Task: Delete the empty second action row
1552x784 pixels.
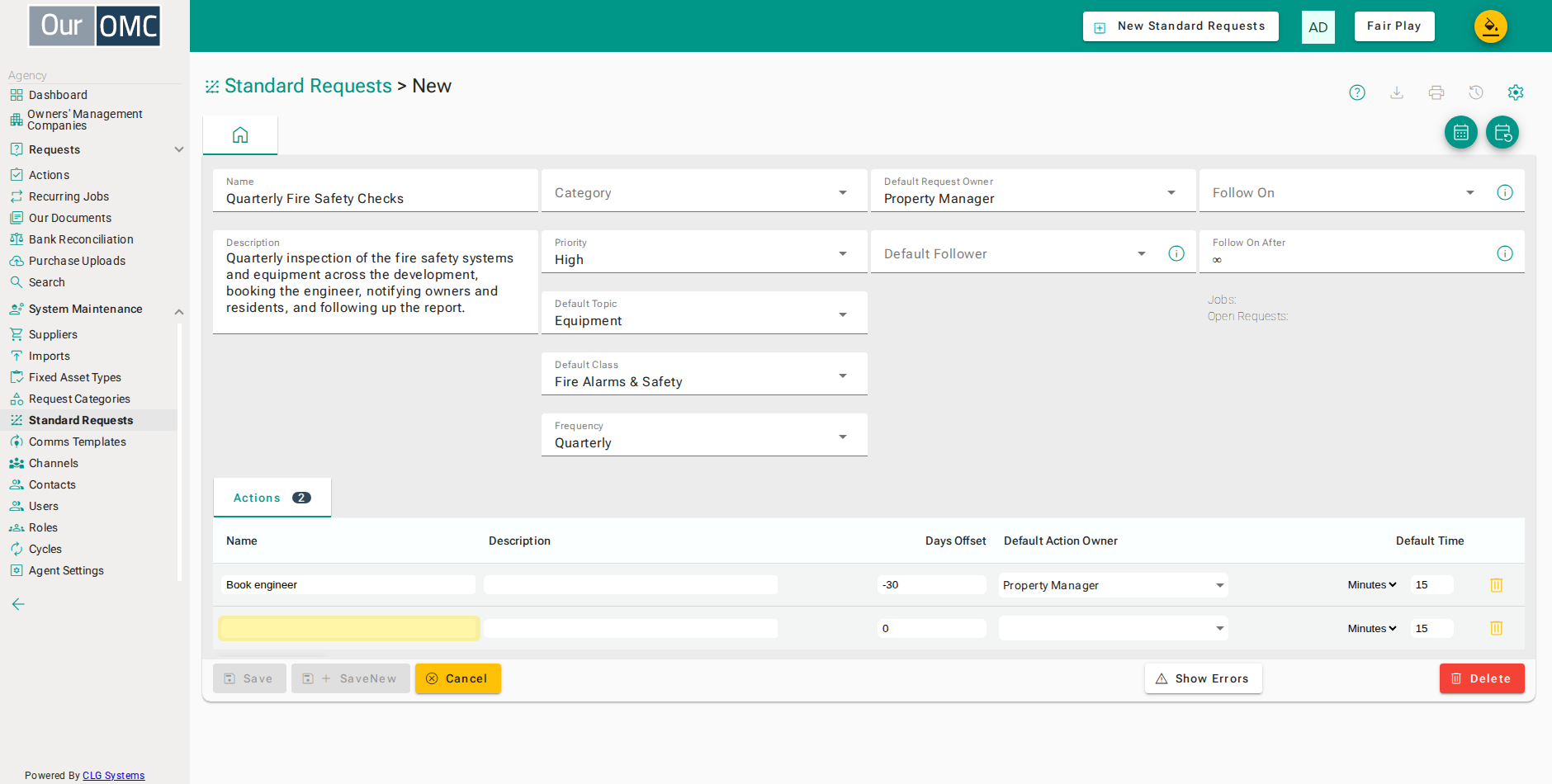Action: (1496, 629)
